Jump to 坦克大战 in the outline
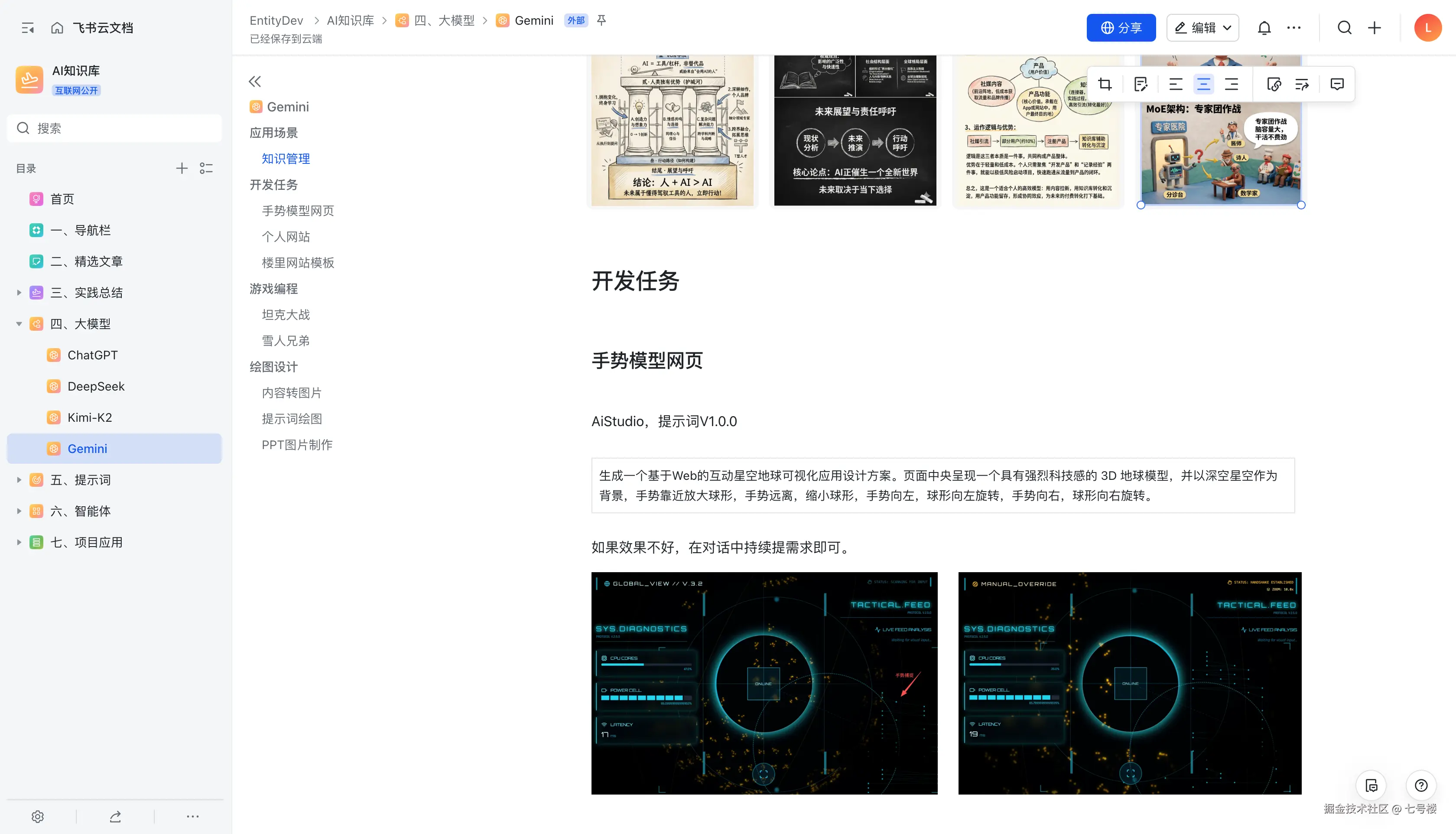This screenshot has height=834, width=1456. [286, 314]
